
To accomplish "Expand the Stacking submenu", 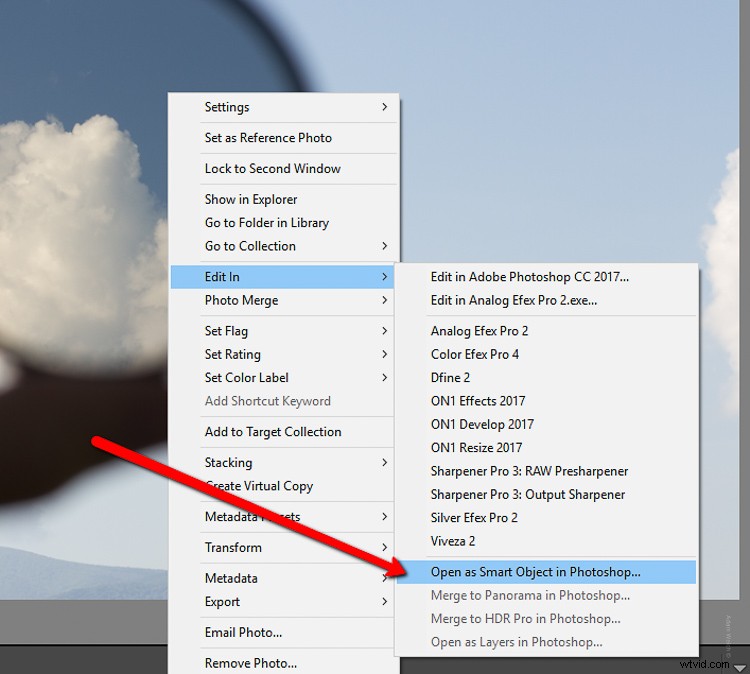I will [282, 463].
